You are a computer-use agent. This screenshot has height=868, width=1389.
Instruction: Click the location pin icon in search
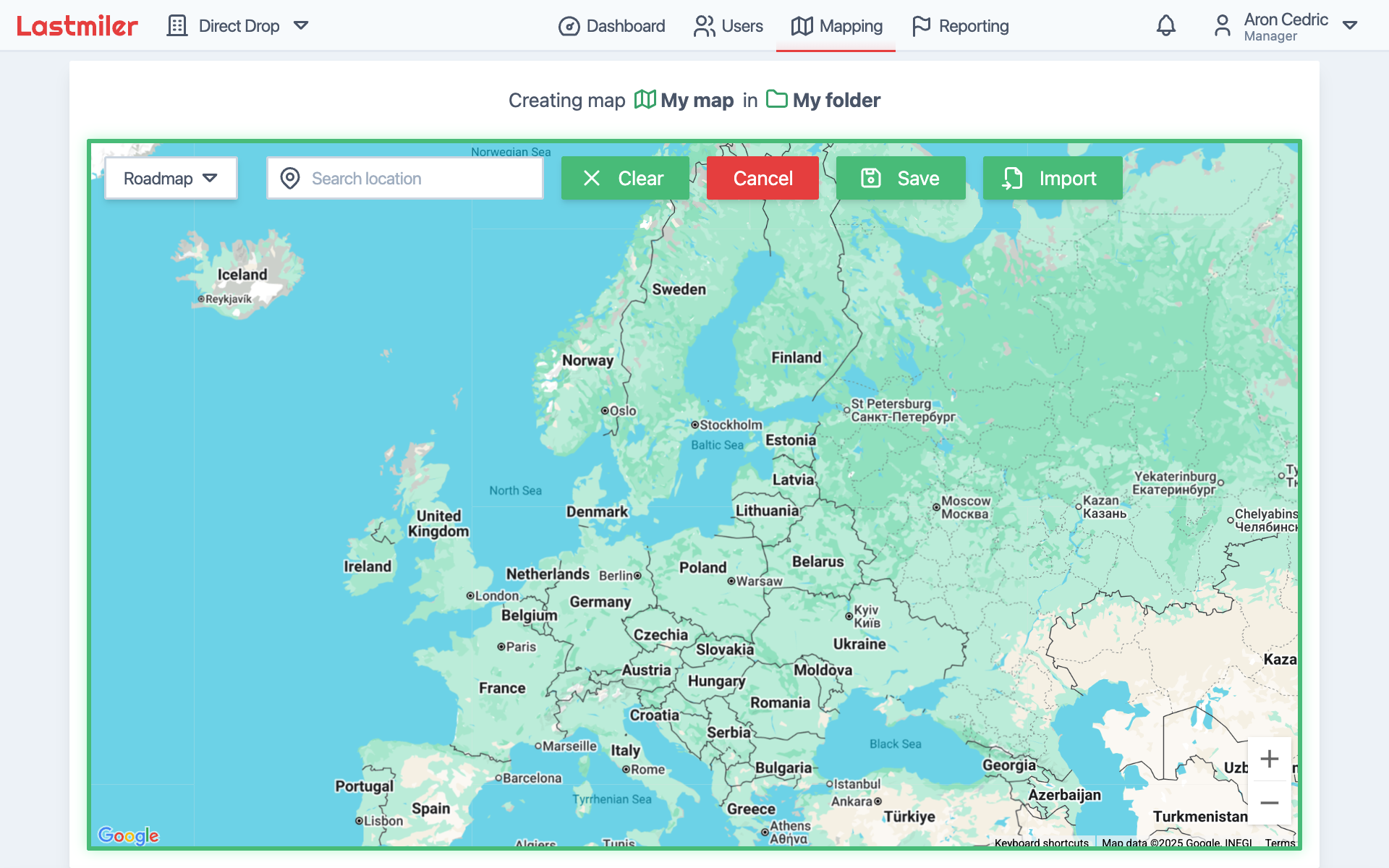point(290,178)
